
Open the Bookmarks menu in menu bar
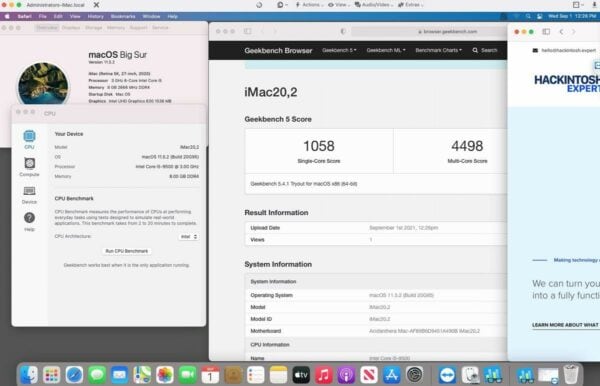pos(123,16)
